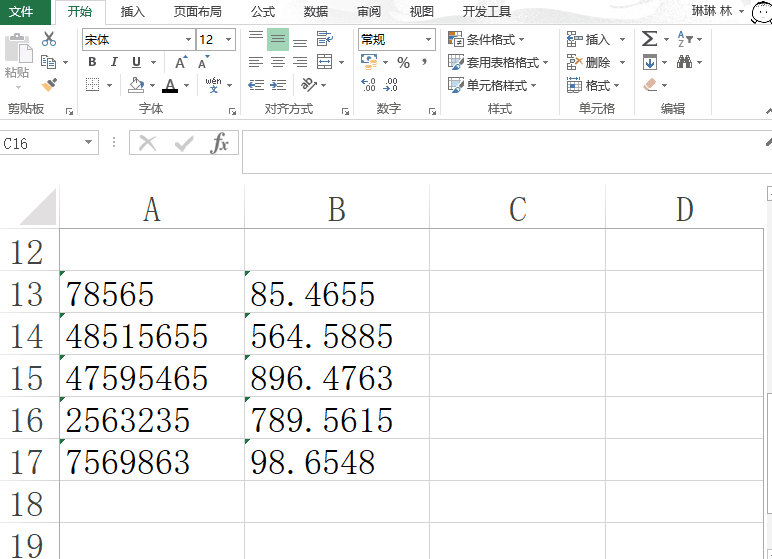Click Merge and Center icon
Image resolution: width=772 pixels, height=559 pixels.
point(324,62)
